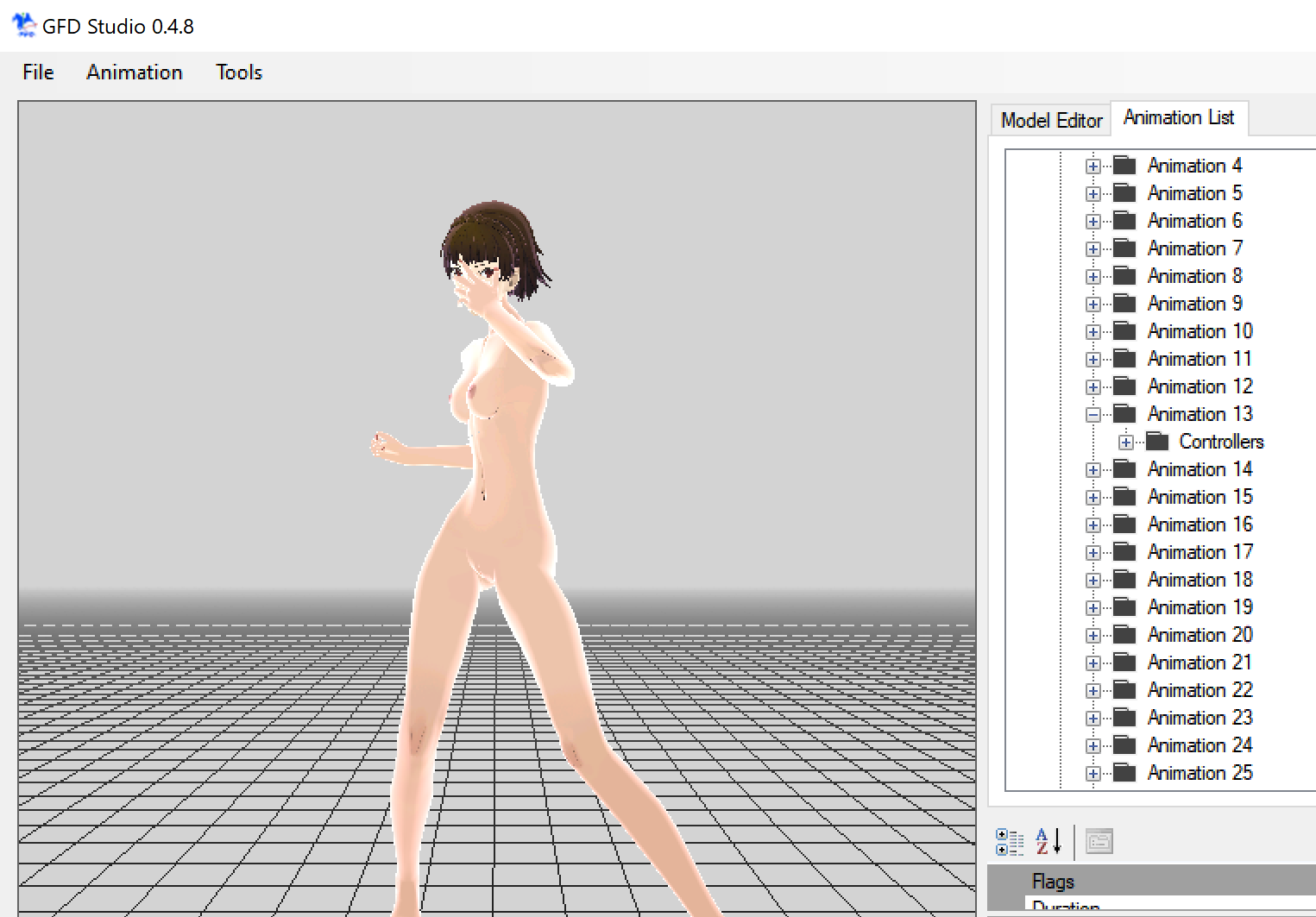Click the folder icon of Animation 15
Image resolution: width=1316 pixels, height=917 pixels.
tap(1124, 496)
